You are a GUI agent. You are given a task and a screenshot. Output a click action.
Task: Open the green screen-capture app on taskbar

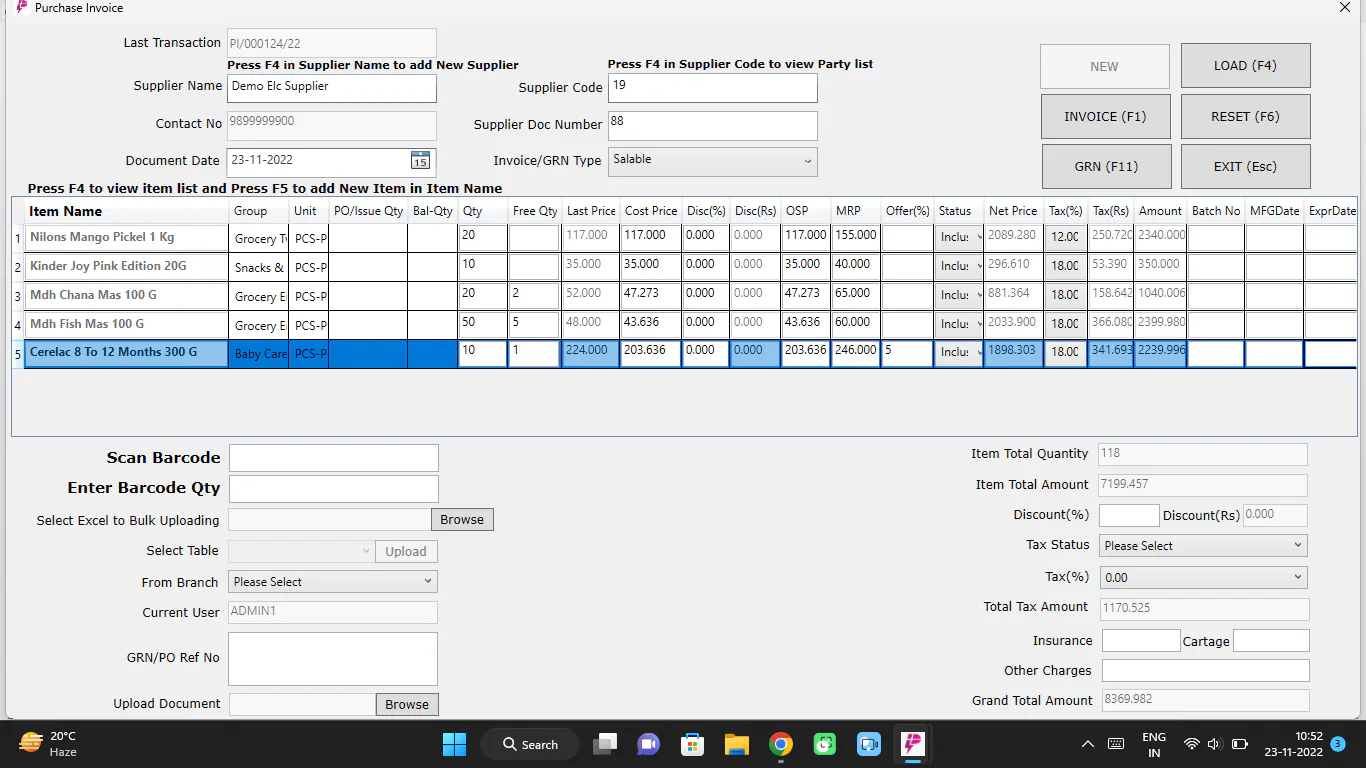coord(825,744)
